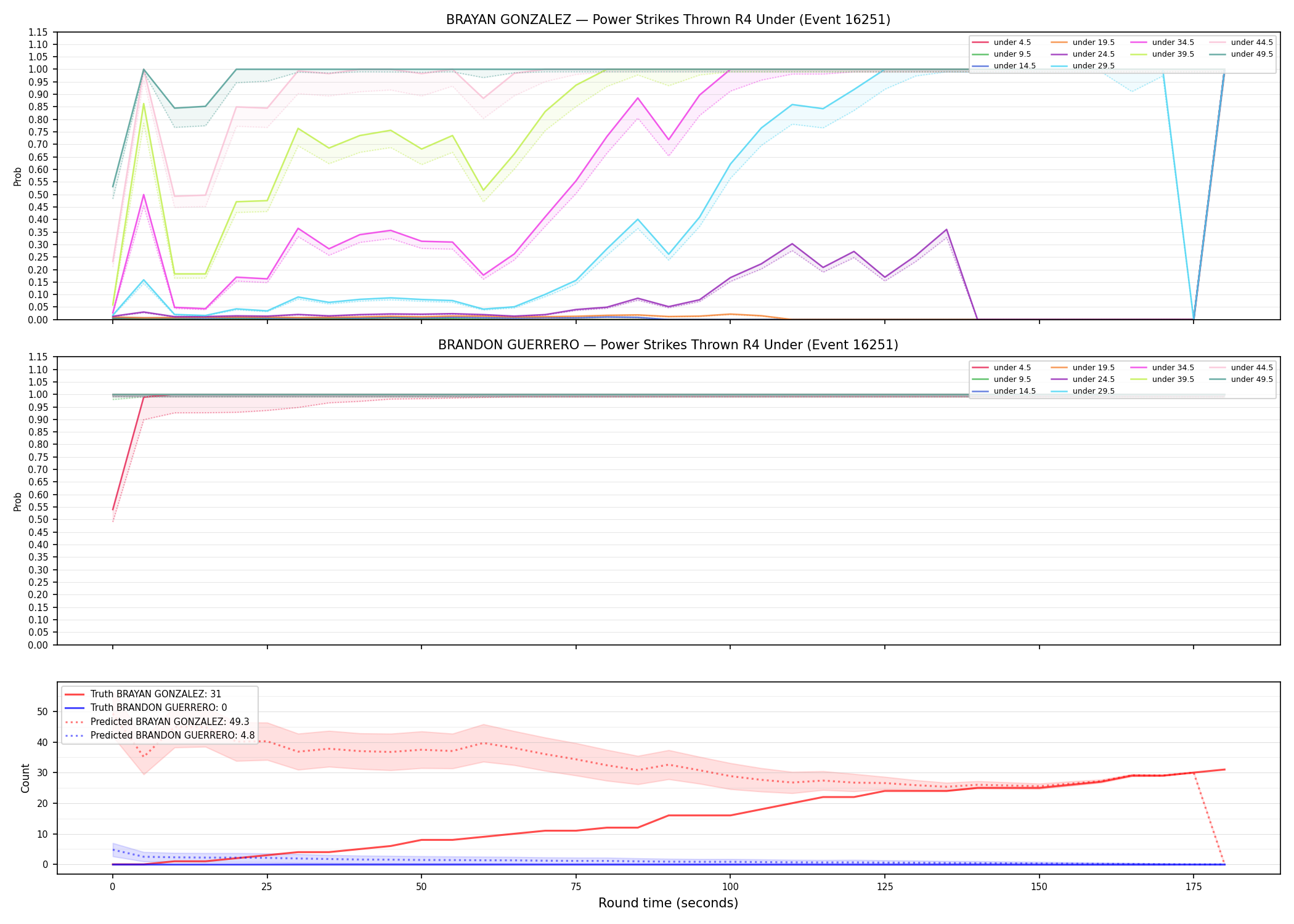This screenshot has width=1294, height=924.
Task: Pick 'under 34.5' legend entry in Guerrero chart
Action: click(1162, 368)
